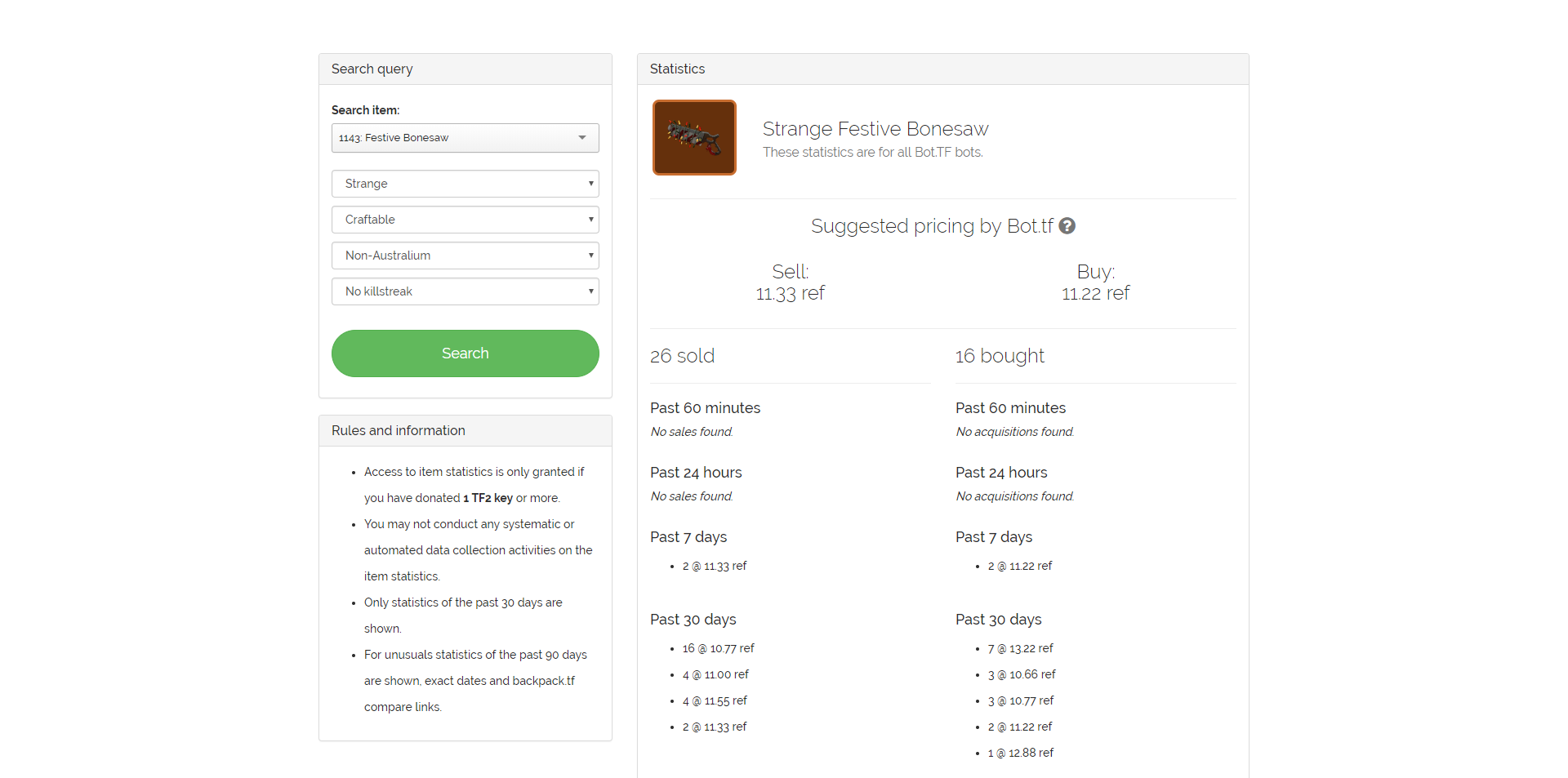Click the Sell price 11.33 ref

(x=791, y=293)
